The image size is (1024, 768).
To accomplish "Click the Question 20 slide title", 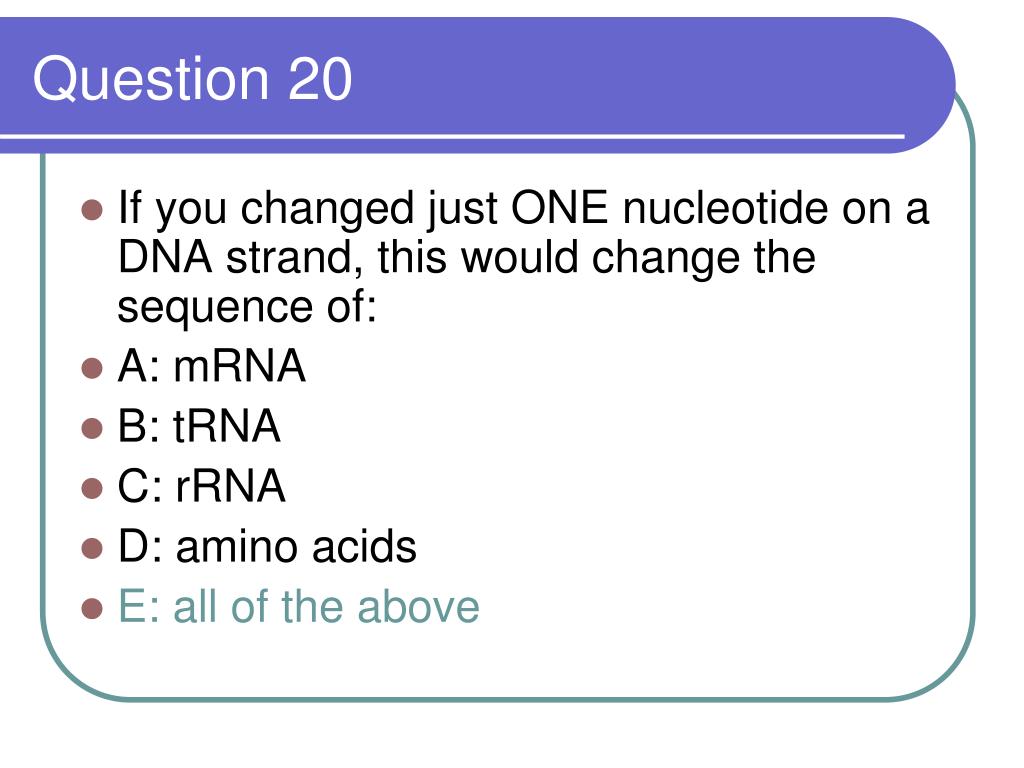I will point(193,79).
